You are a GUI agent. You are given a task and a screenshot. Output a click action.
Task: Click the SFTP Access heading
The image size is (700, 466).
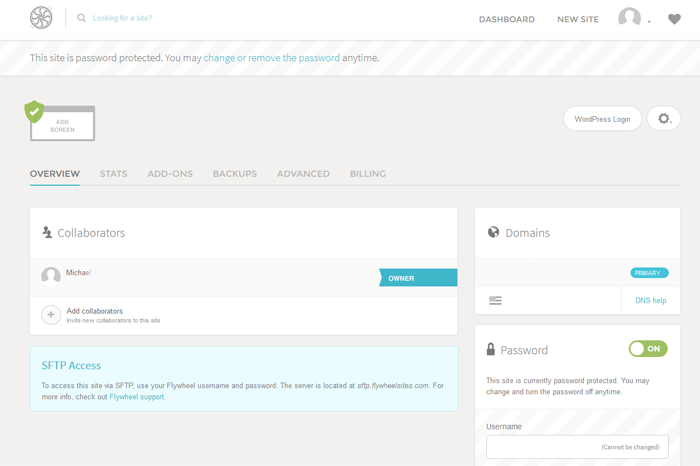(x=71, y=366)
